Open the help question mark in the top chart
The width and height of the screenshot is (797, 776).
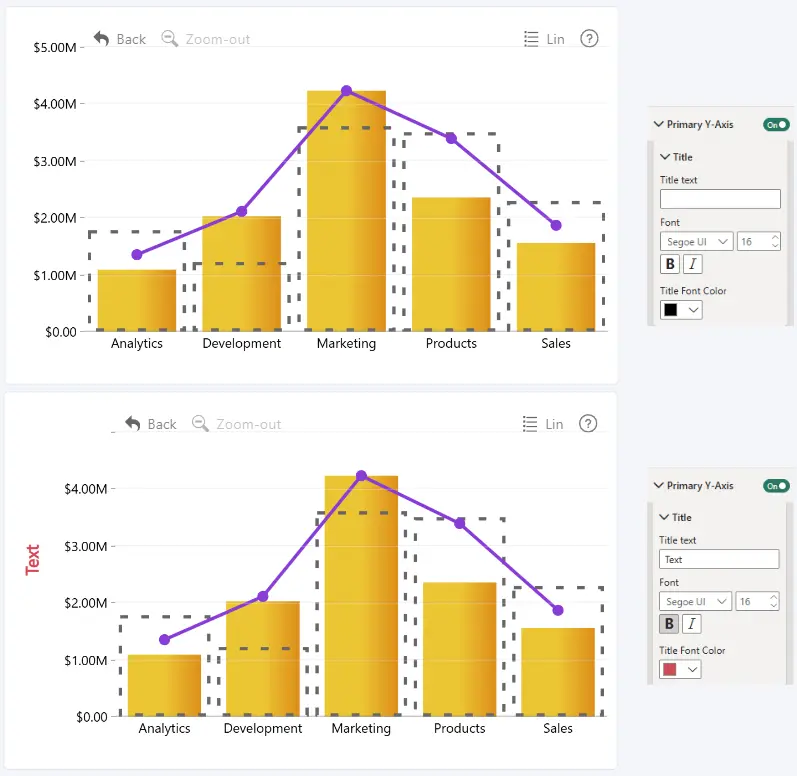click(x=589, y=39)
